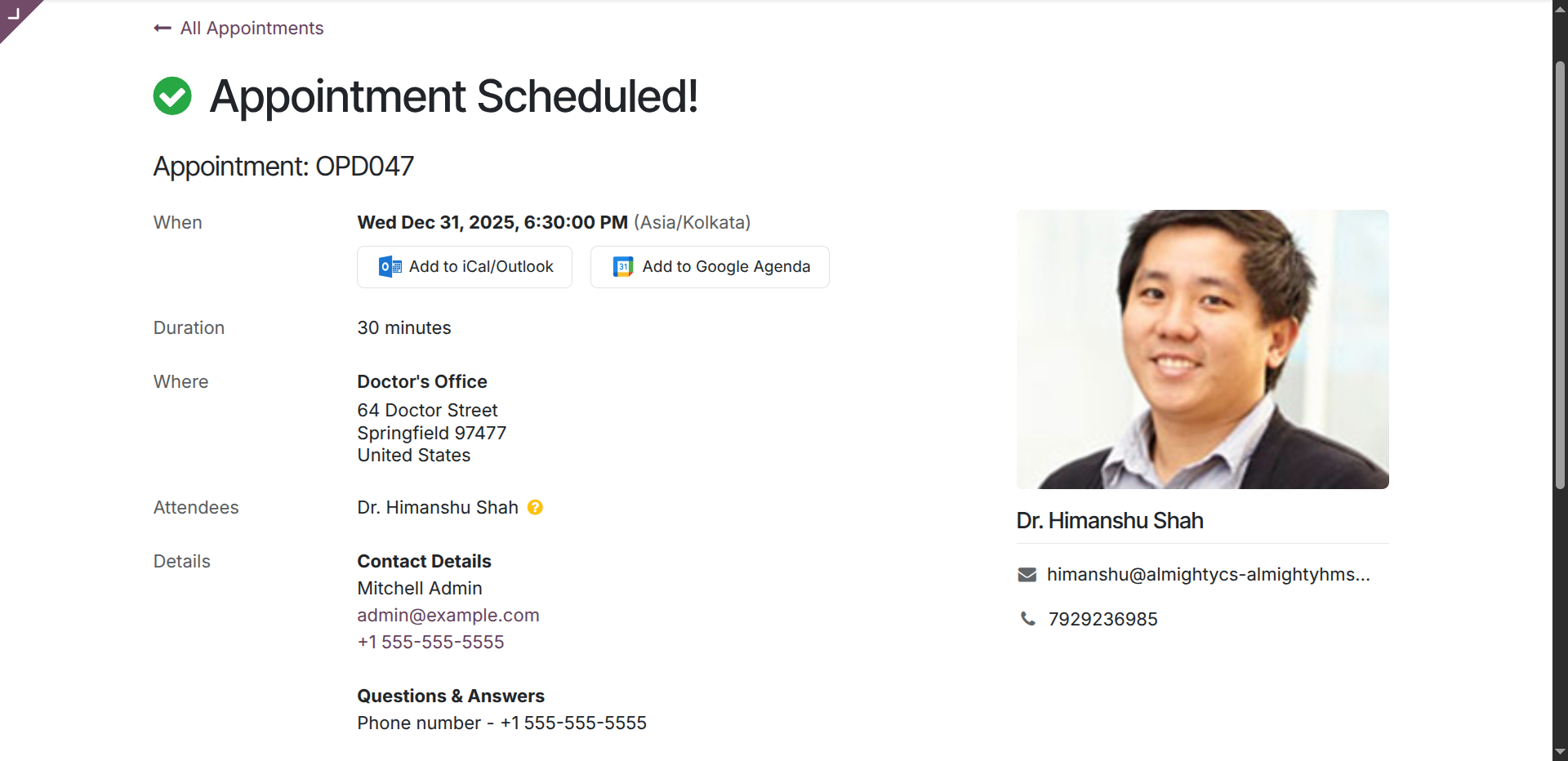Click the doctor's email address himanshu@almightycs
The height and width of the screenshot is (761, 1568).
click(x=1208, y=575)
